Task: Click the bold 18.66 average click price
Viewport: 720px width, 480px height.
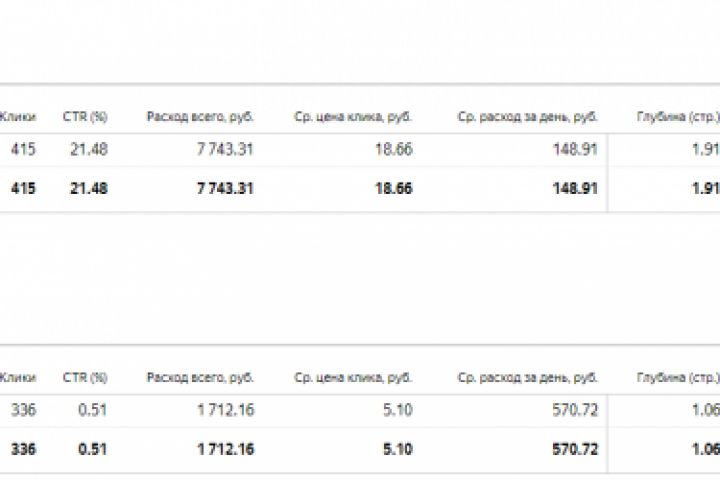Action: [x=391, y=188]
